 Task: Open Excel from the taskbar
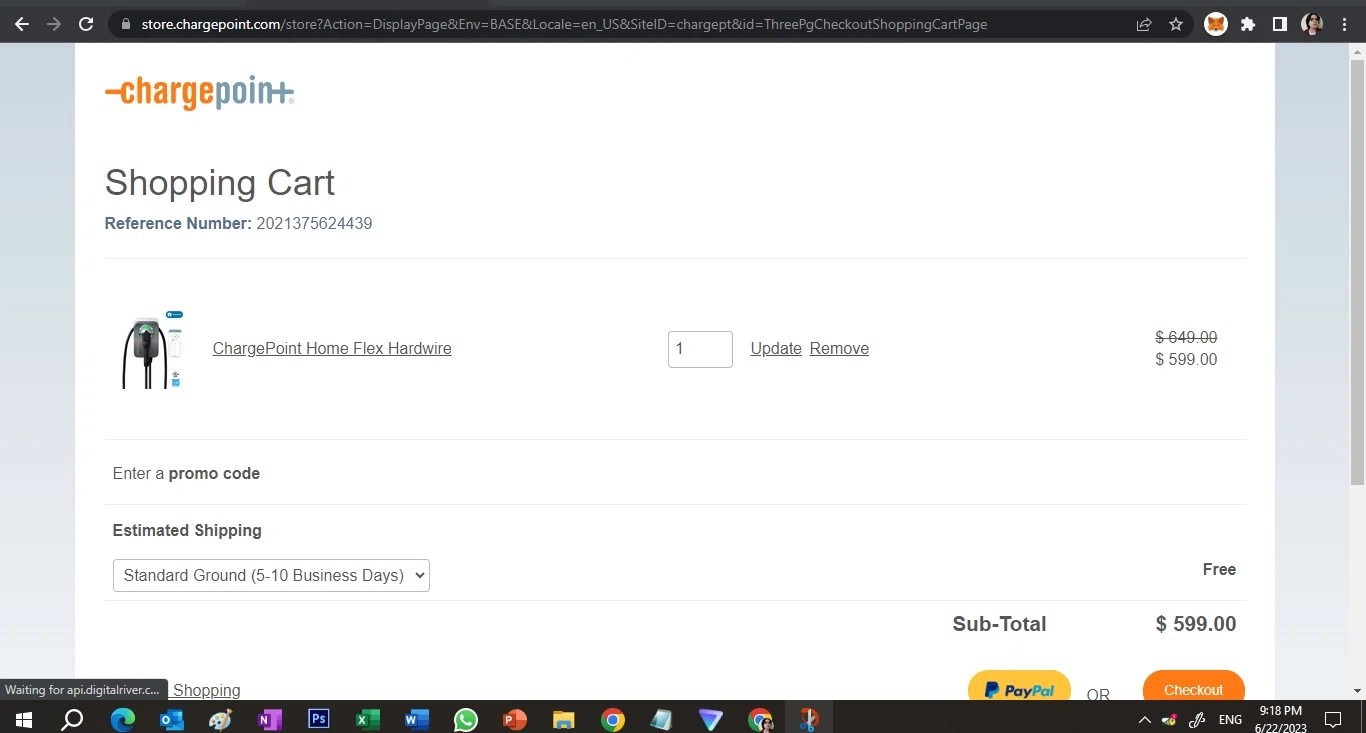point(368,719)
